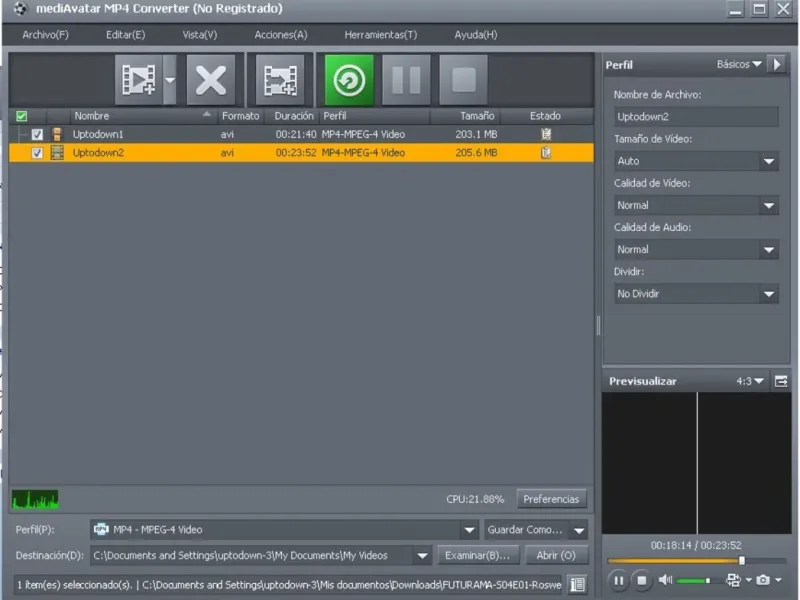Toggle the select-all checkbox in list header
This screenshot has height=600, width=800.
pyautogui.click(x=22, y=116)
